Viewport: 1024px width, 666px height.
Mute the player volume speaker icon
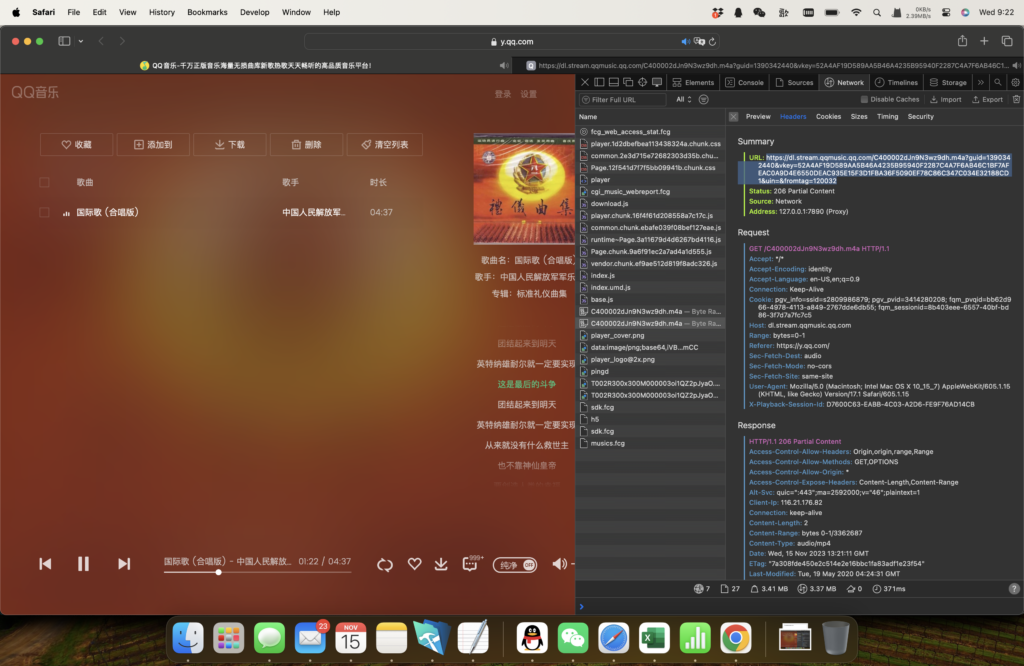click(560, 563)
